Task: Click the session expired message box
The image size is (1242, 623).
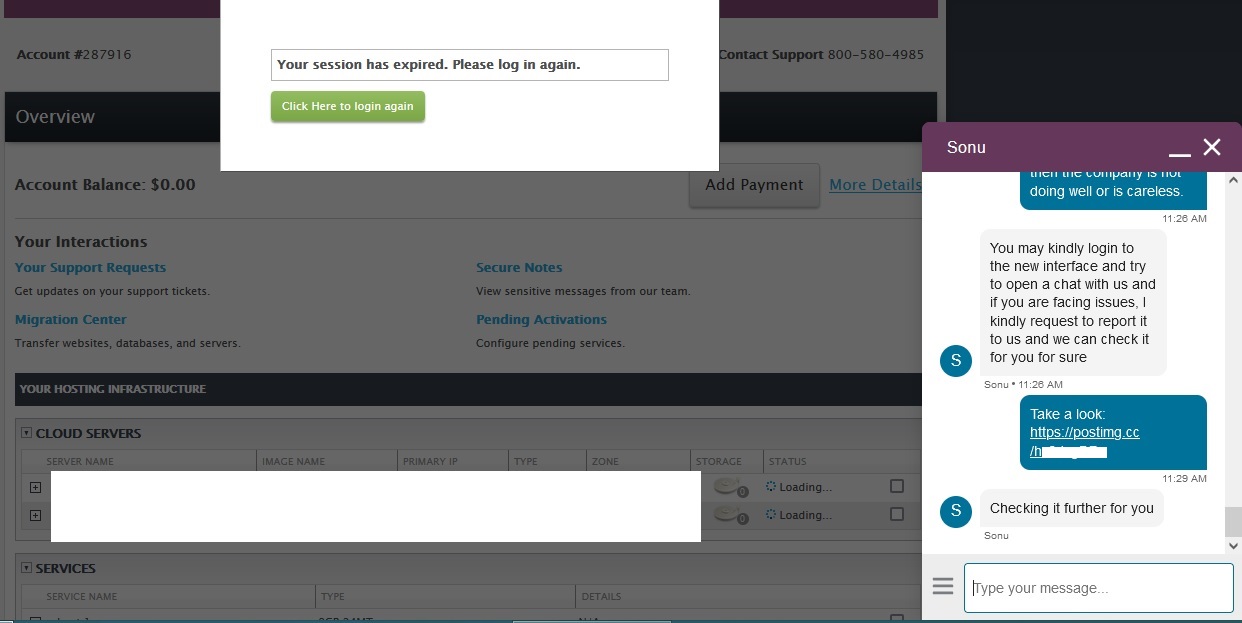Action: (x=469, y=65)
